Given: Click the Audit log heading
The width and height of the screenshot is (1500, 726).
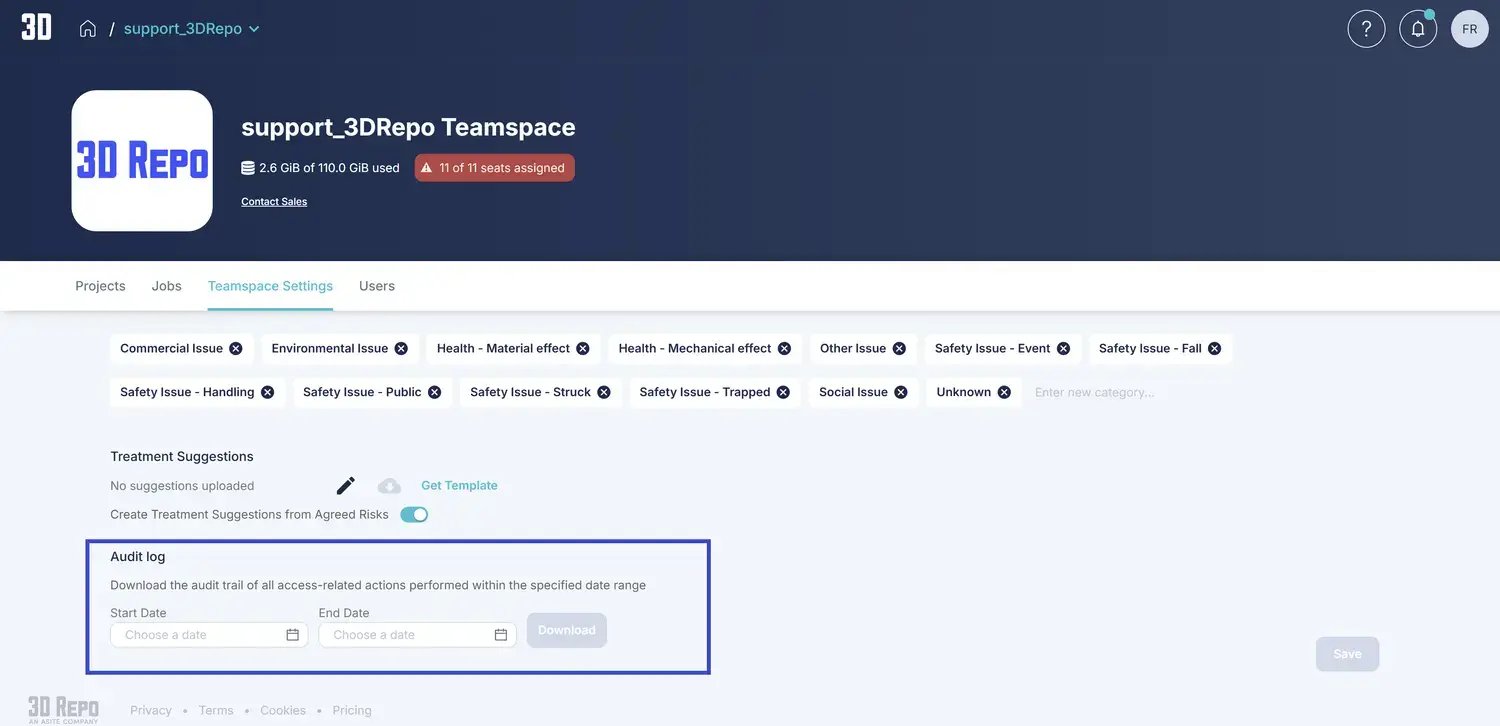Looking at the screenshot, I should (x=138, y=557).
